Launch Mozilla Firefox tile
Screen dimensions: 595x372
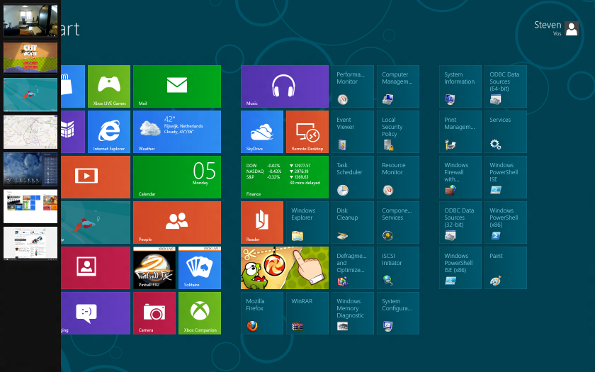tap(262, 313)
